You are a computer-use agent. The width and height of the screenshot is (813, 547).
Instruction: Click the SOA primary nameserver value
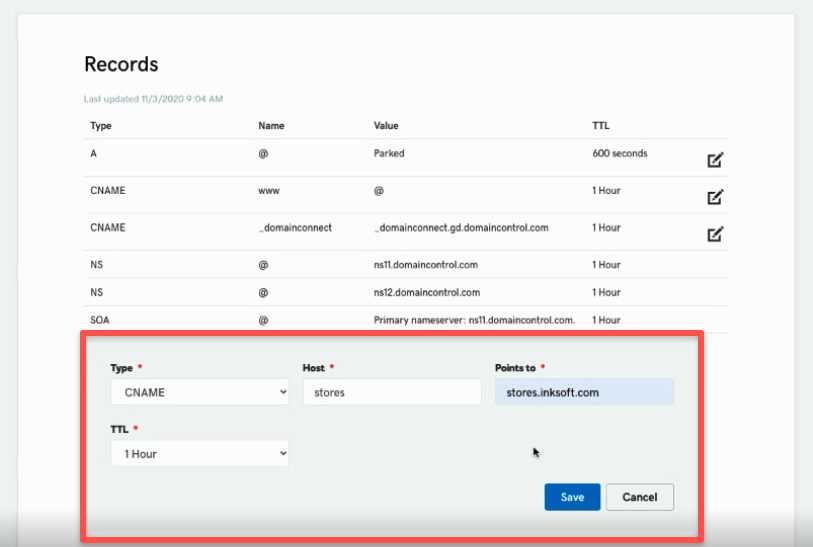pos(474,320)
